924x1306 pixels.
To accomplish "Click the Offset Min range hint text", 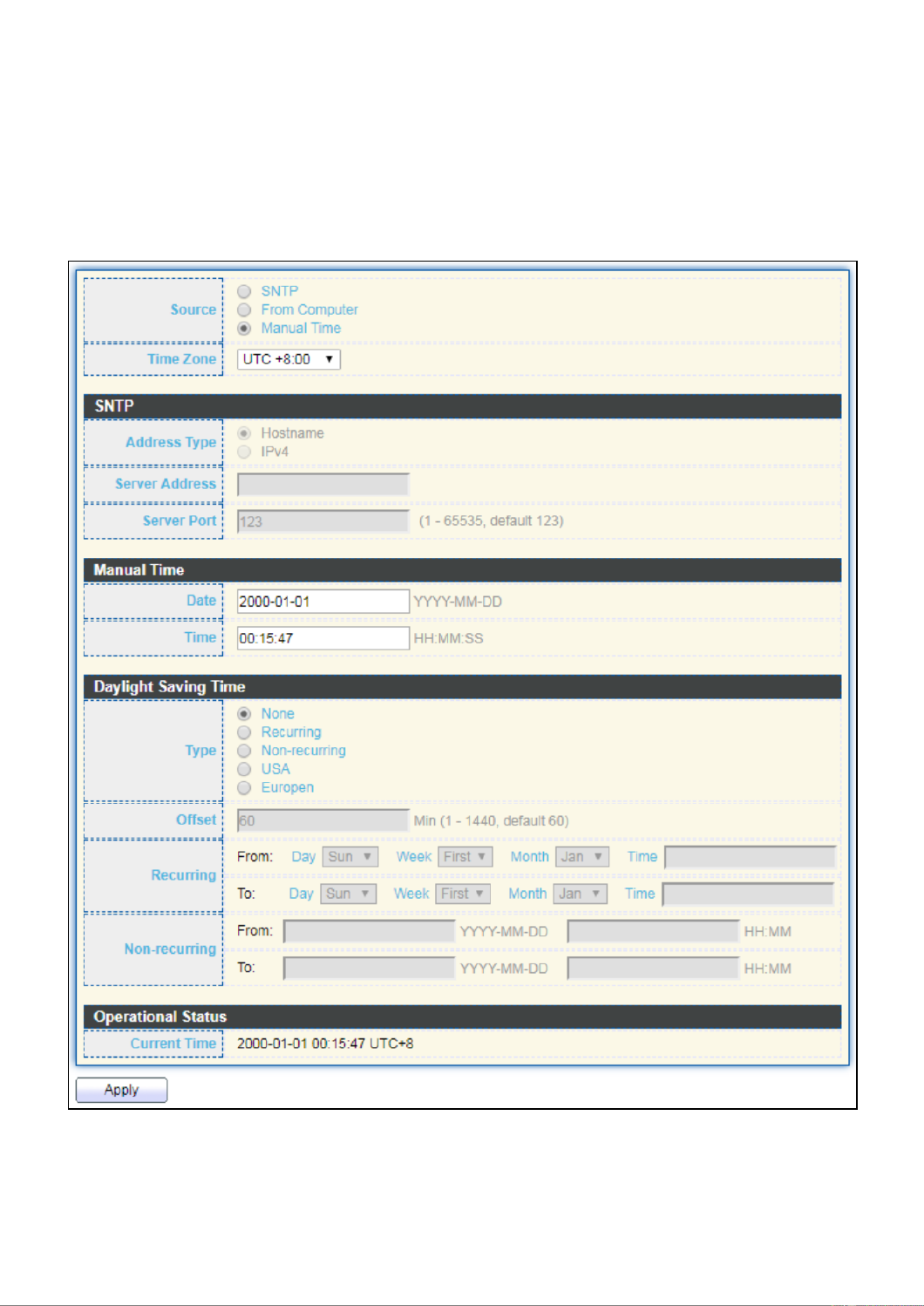I will pos(491,820).
